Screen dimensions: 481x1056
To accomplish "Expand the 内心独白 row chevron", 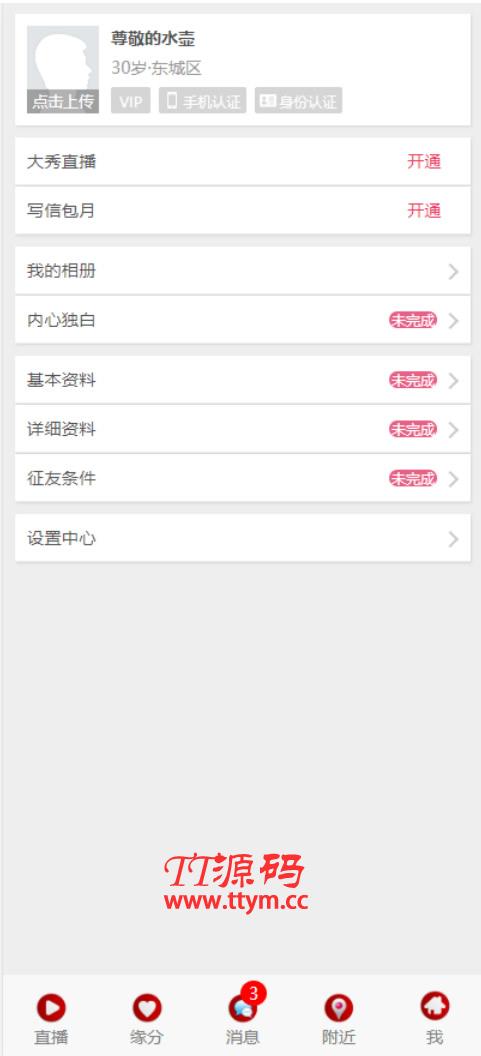I will pyautogui.click(x=453, y=321).
